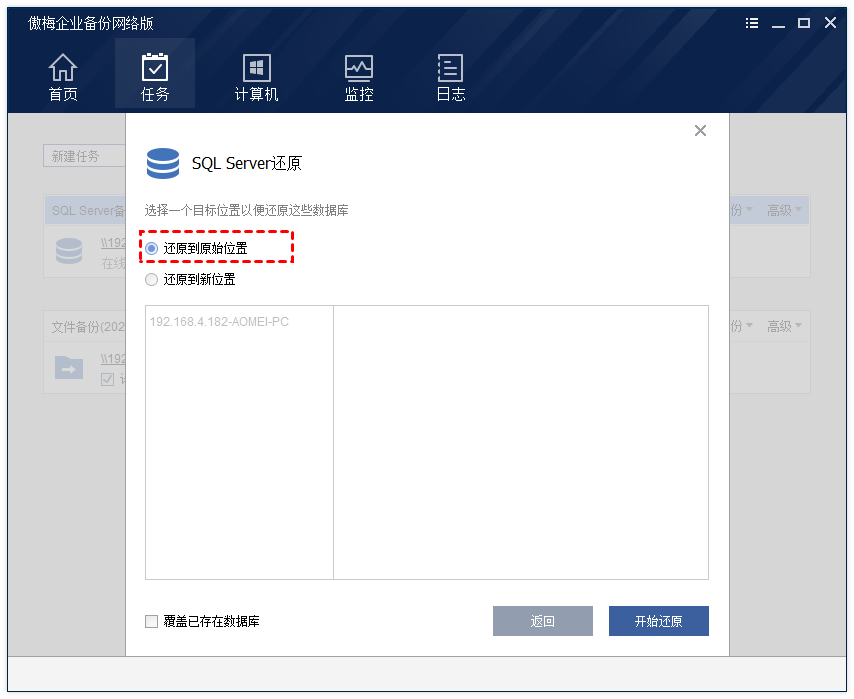The height and width of the screenshot is (699, 854).
Task: Open the 计算机 computers section
Action: tap(257, 76)
